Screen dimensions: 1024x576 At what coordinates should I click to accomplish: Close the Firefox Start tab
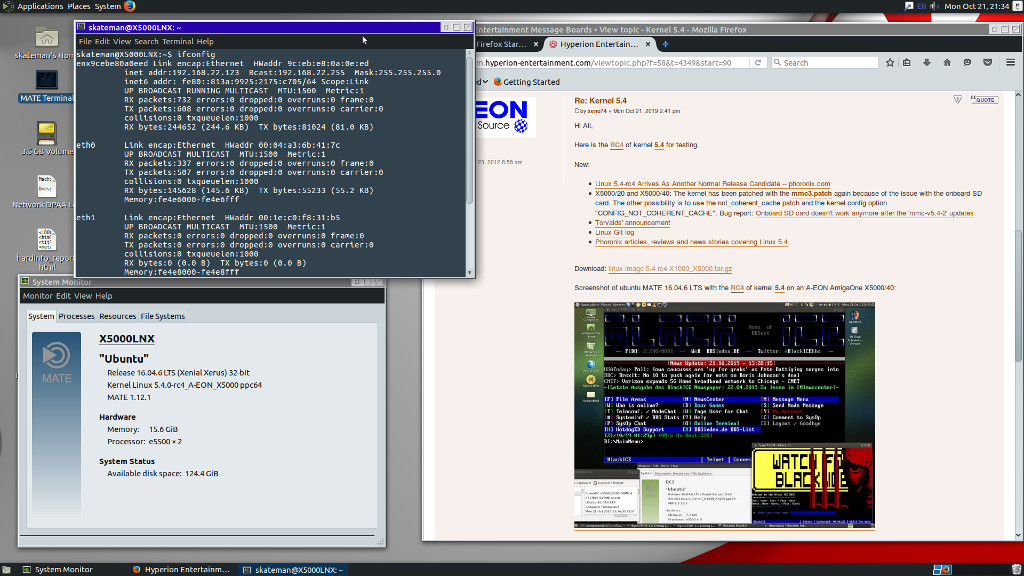click(x=536, y=44)
